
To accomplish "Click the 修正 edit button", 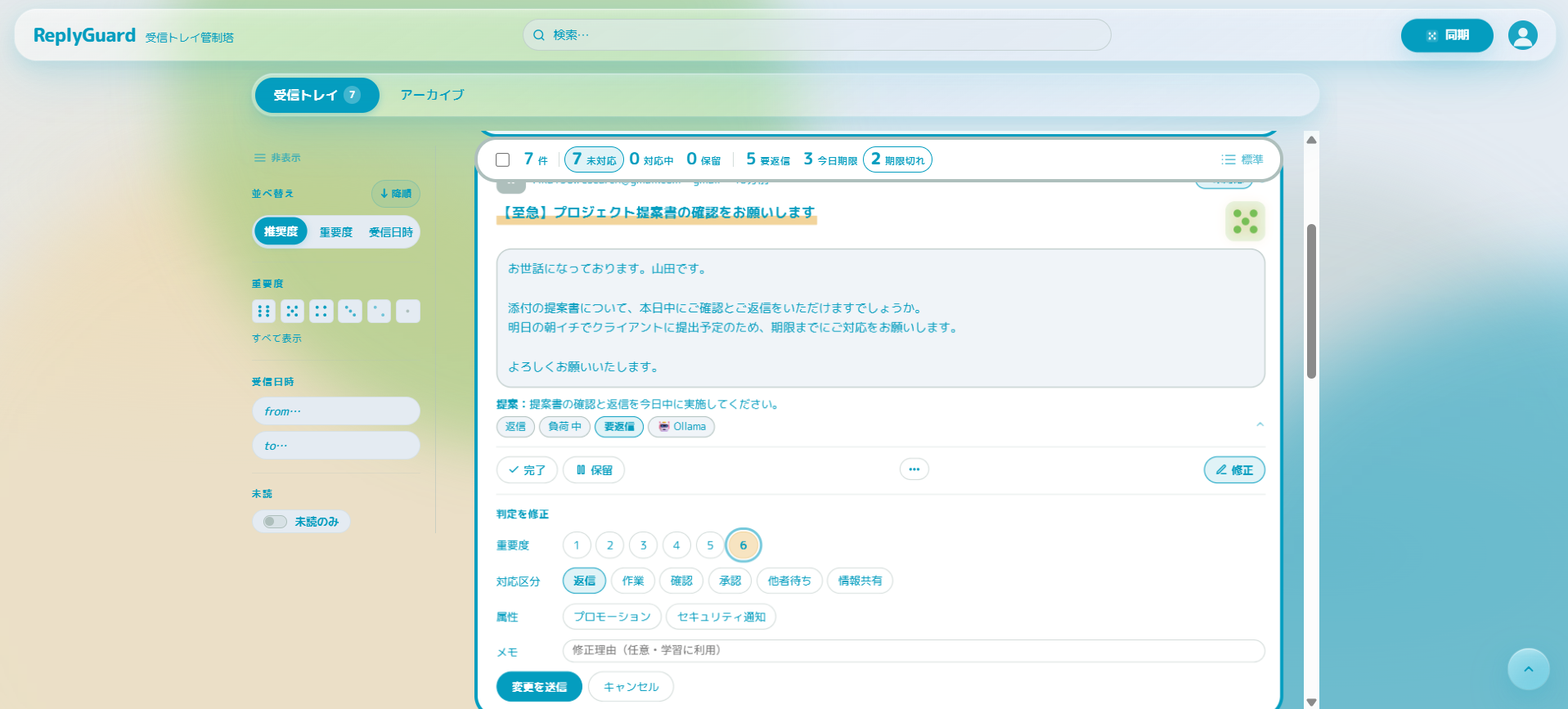I will tap(1234, 470).
